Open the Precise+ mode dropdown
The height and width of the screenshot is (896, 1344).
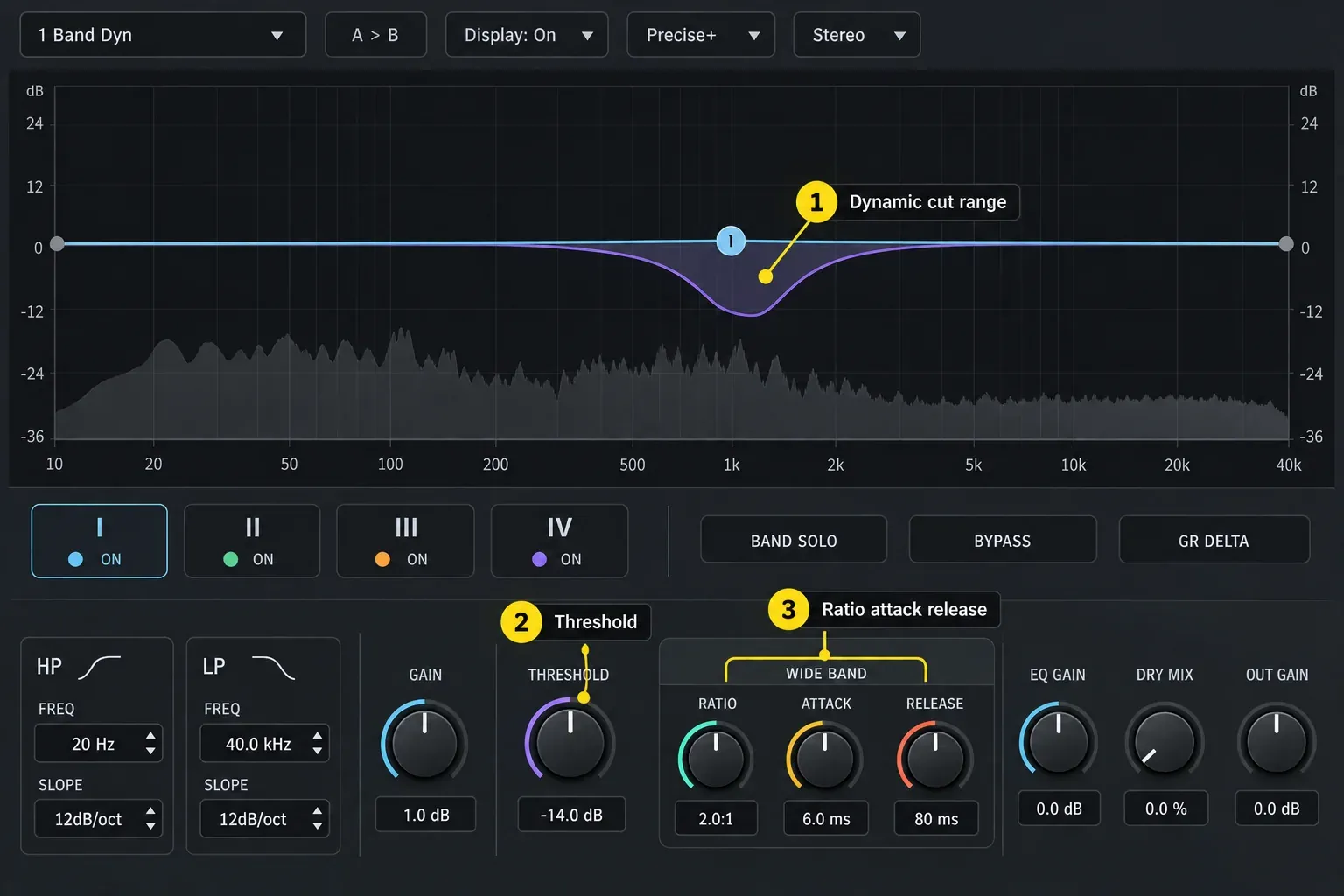[x=701, y=35]
